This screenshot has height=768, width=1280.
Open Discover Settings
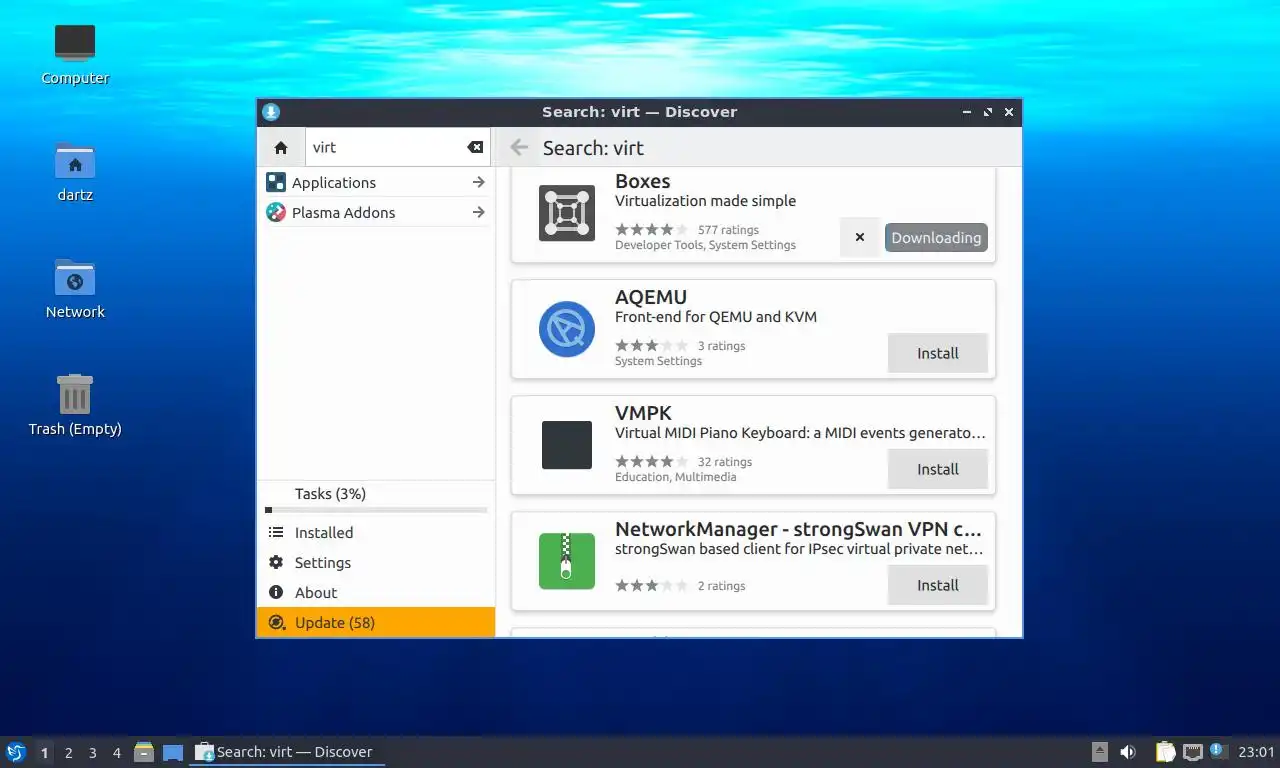pos(376,563)
